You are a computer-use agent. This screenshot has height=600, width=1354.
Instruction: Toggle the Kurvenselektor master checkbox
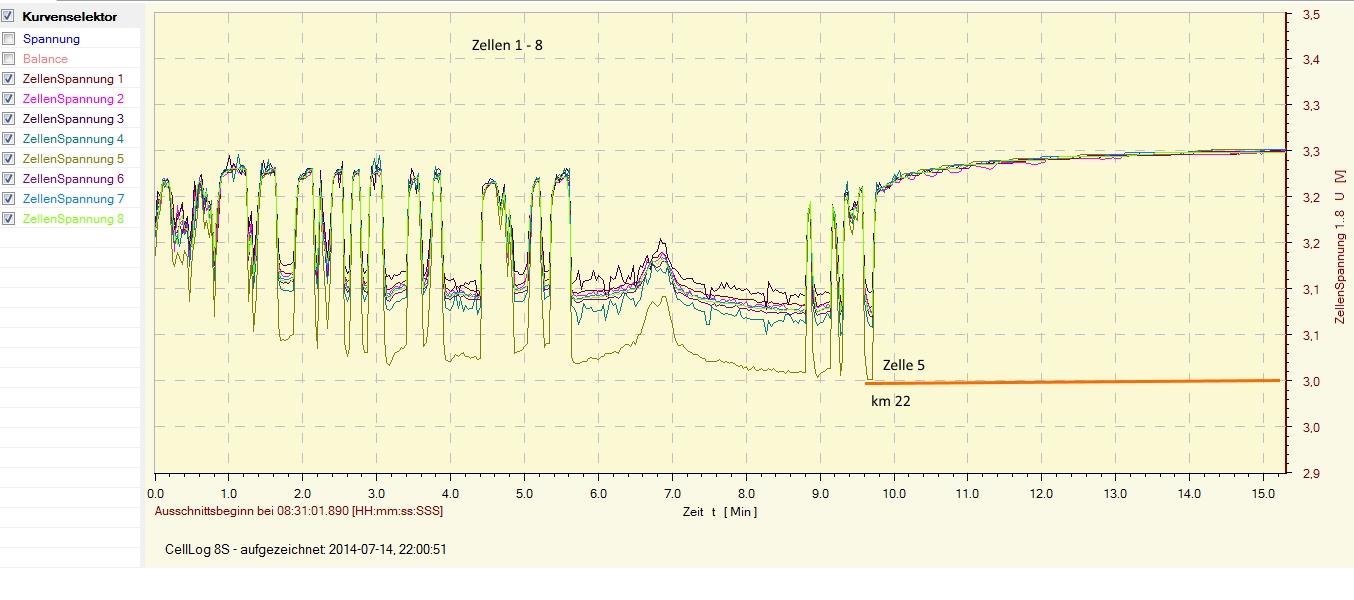click(9, 17)
